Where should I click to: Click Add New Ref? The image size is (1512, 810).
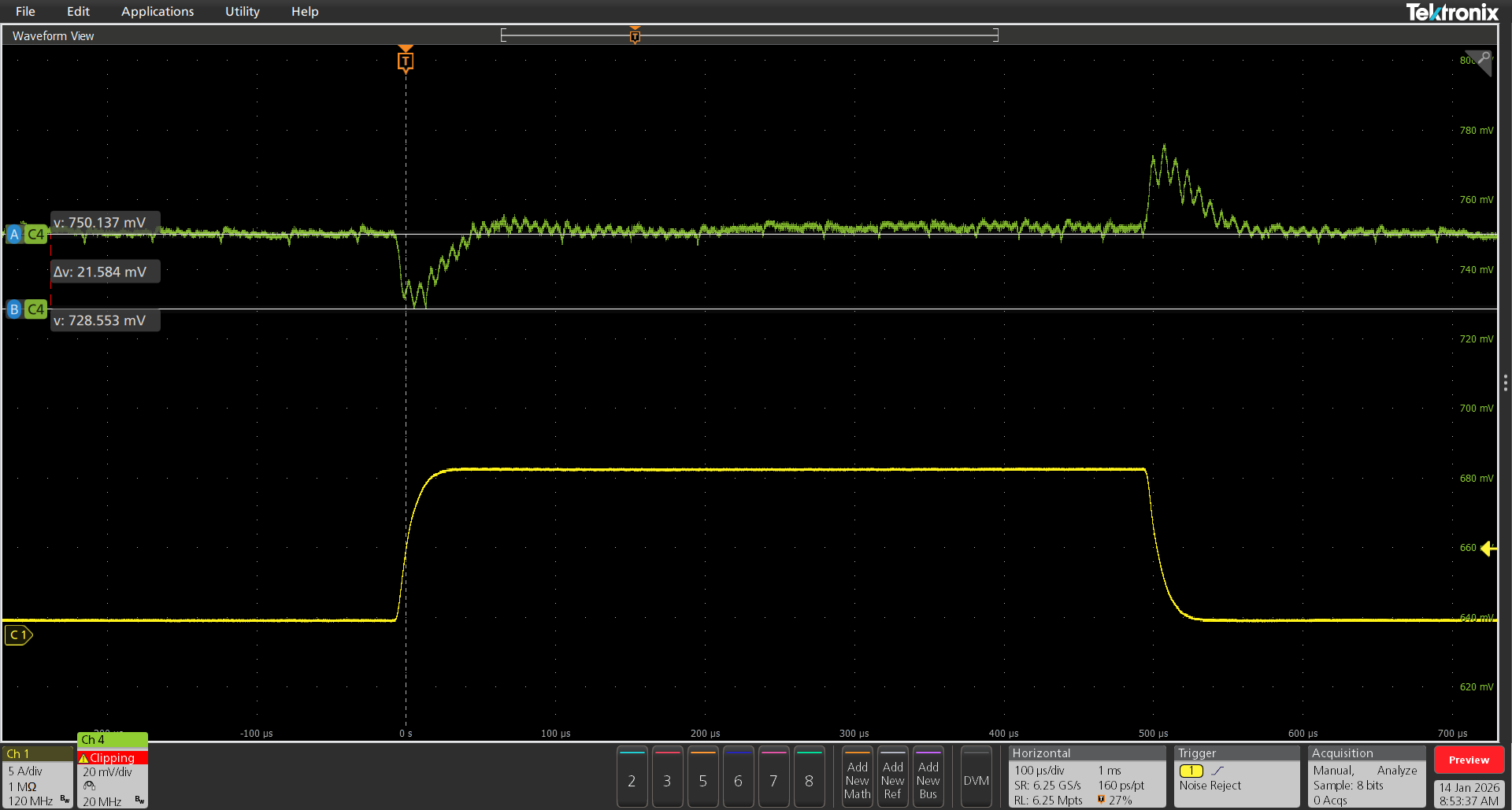click(892, 777)
